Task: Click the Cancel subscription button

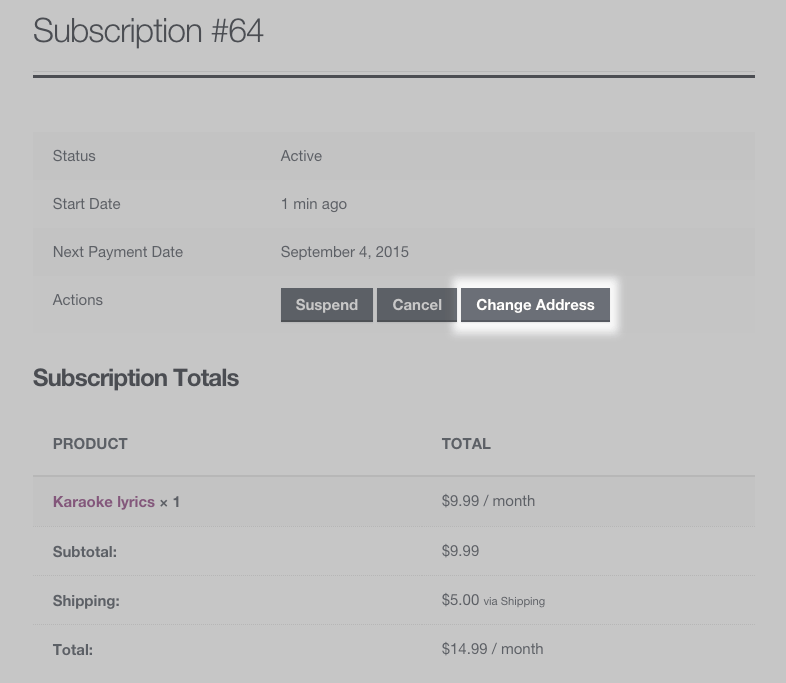Action: click(417, 305)
